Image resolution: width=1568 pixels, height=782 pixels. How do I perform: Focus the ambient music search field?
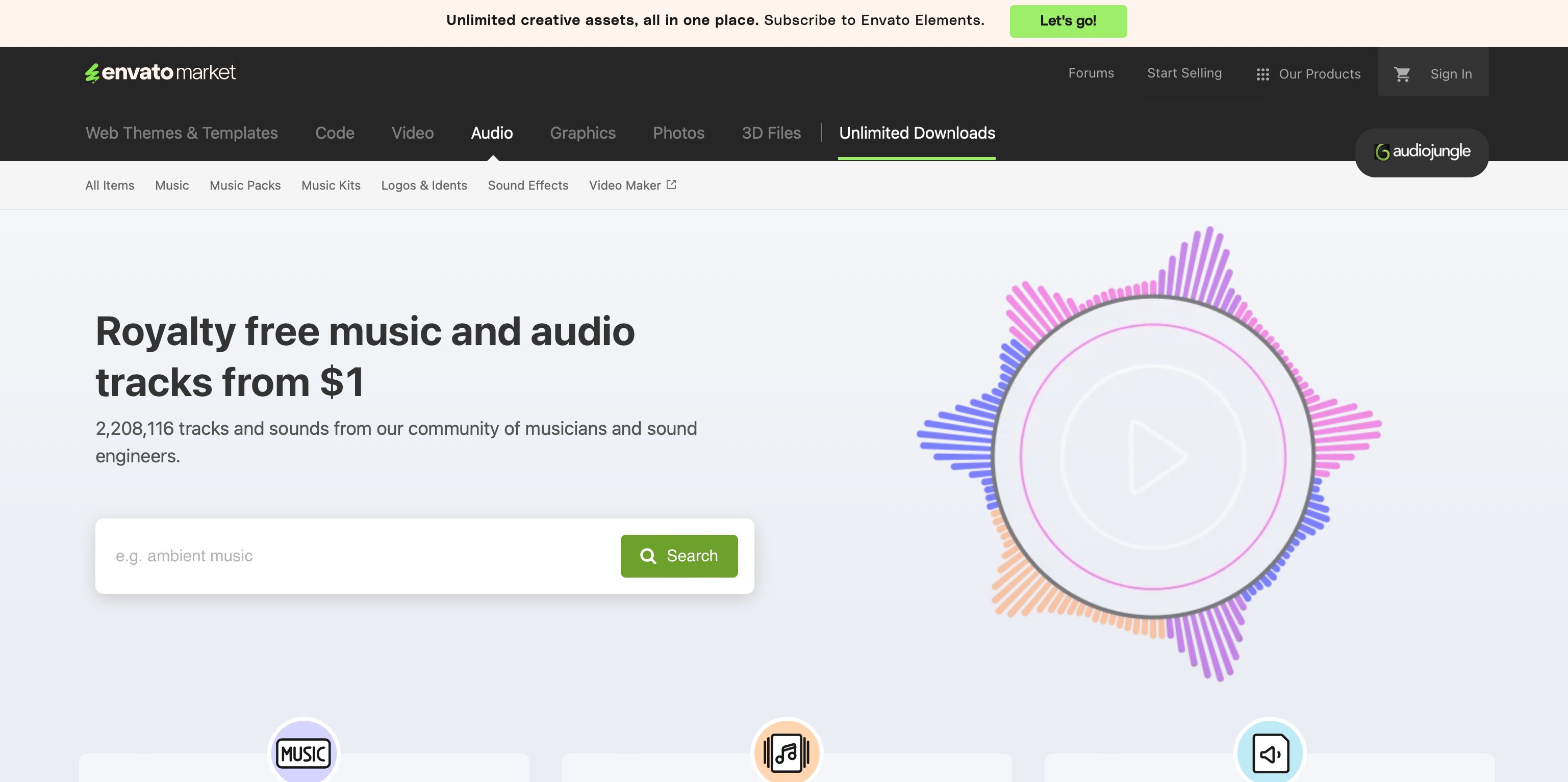(x=359, y=556)
